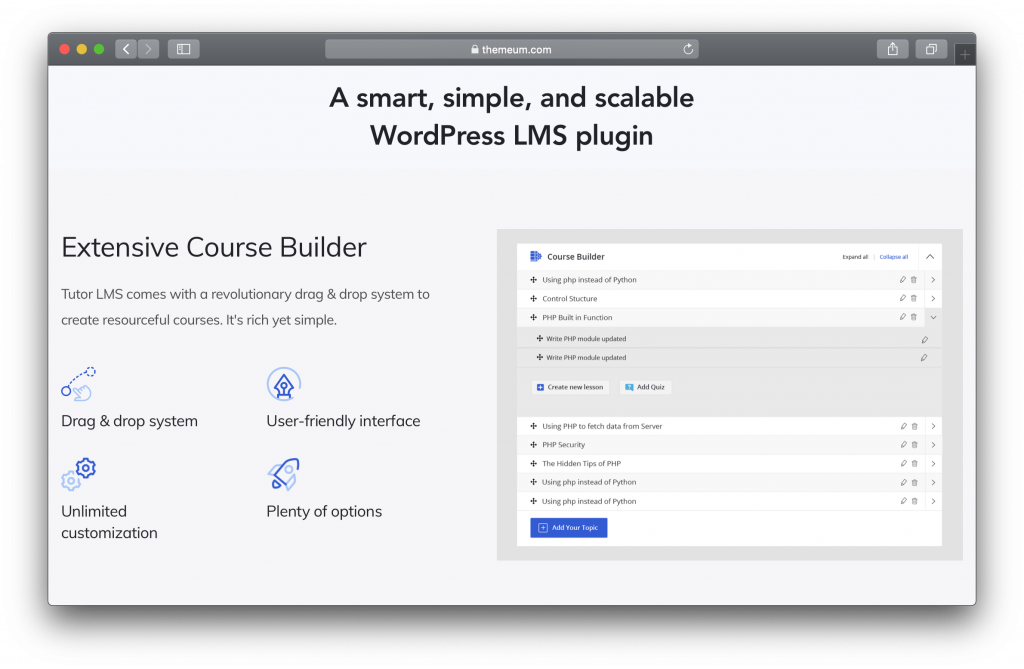Click the User-friendly interface pen nib icon
1024x669 pixels.
[x=283, y=384]
